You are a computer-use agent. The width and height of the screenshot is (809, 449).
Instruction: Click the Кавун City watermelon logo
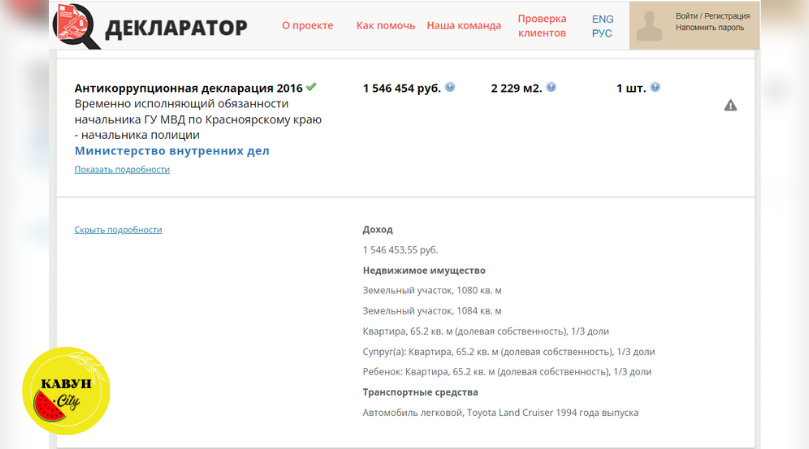66,391
